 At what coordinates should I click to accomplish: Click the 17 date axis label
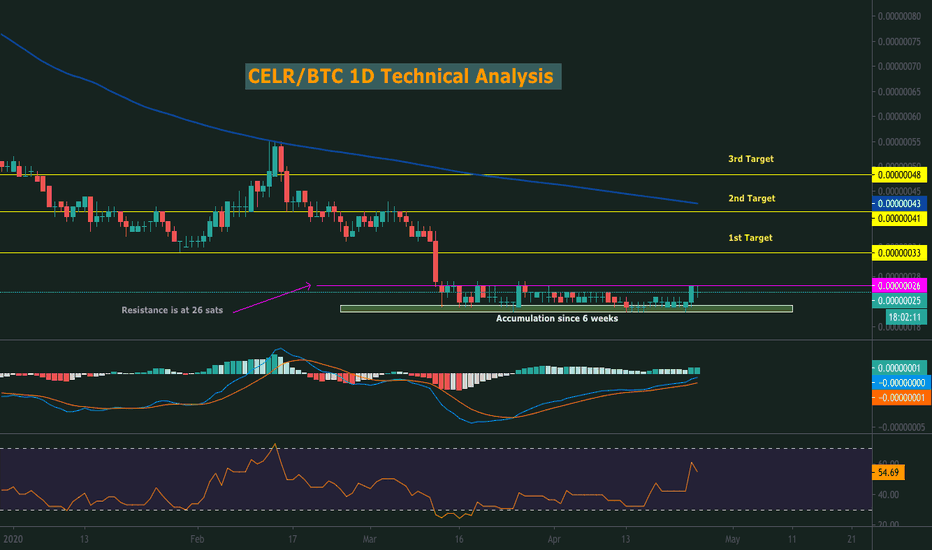coord(292,539)
